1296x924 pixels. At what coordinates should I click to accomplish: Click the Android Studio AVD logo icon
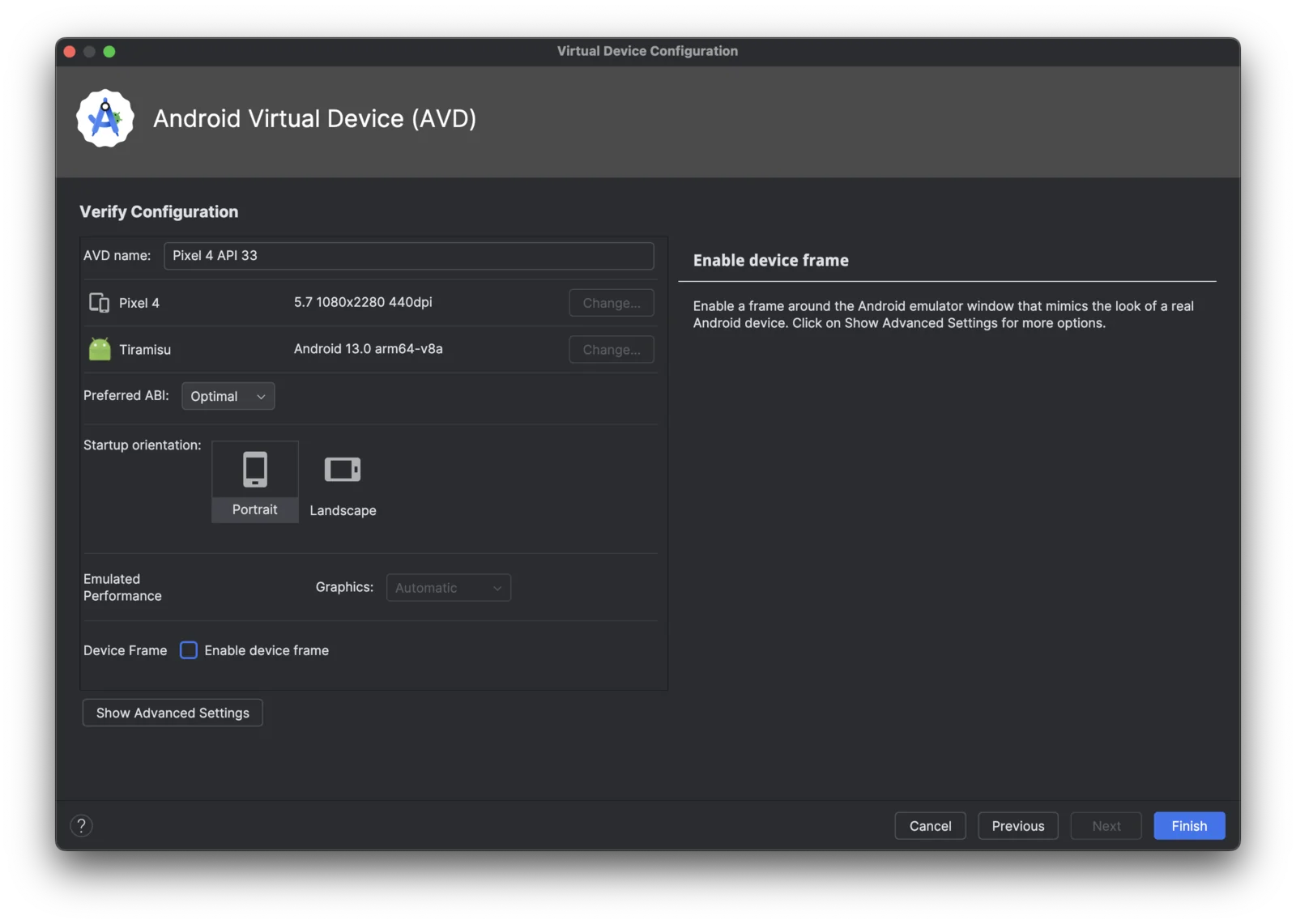(105, 118)
